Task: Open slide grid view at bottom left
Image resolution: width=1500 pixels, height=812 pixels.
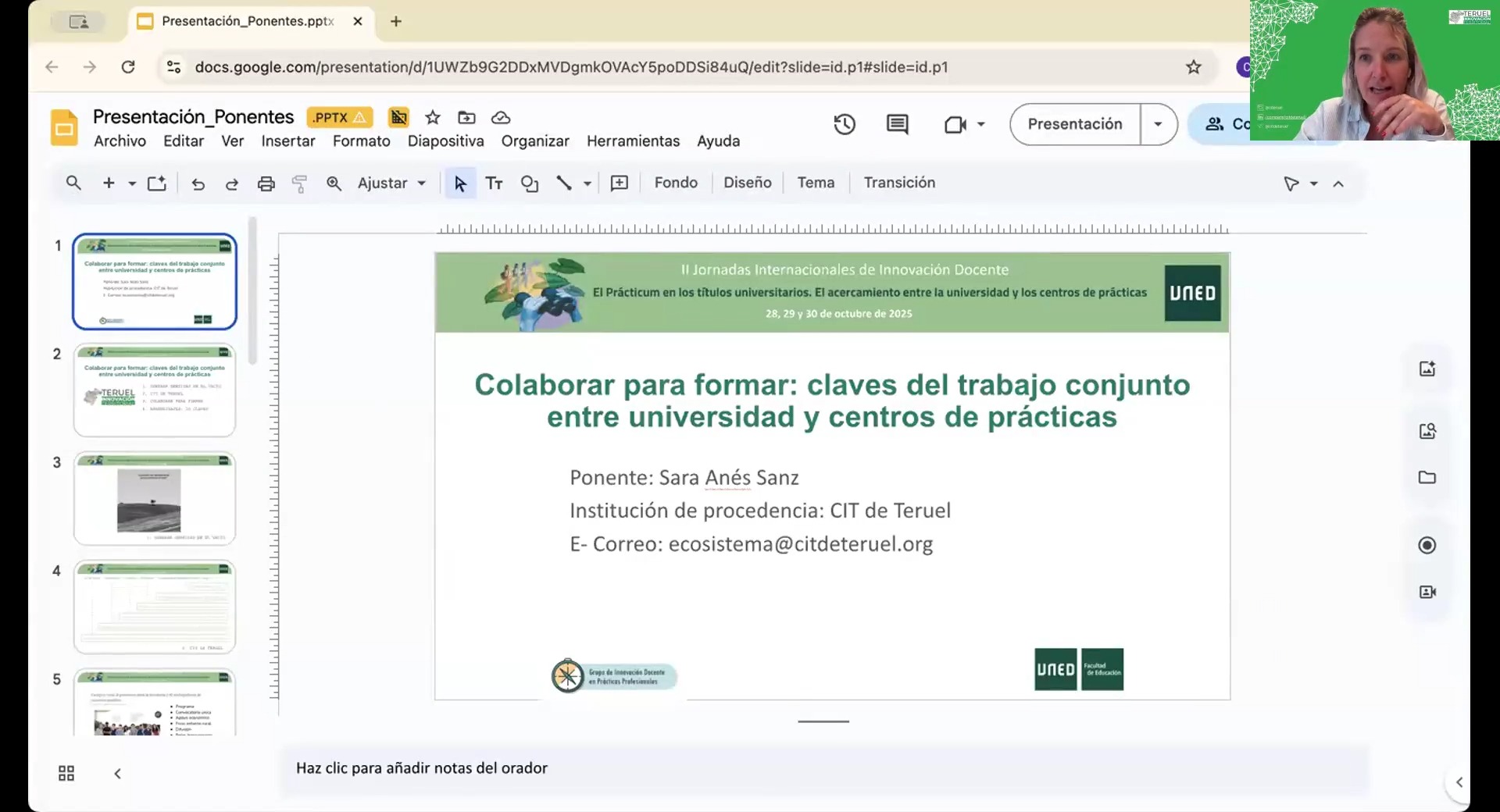Action: pyautogui.click(x=66, y=773)
